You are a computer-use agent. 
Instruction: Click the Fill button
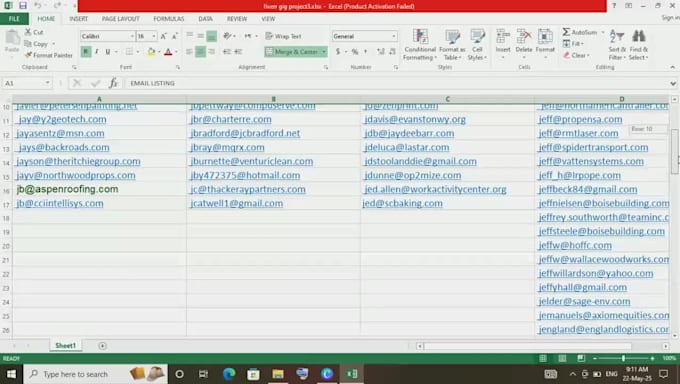(x=572, y=44)
